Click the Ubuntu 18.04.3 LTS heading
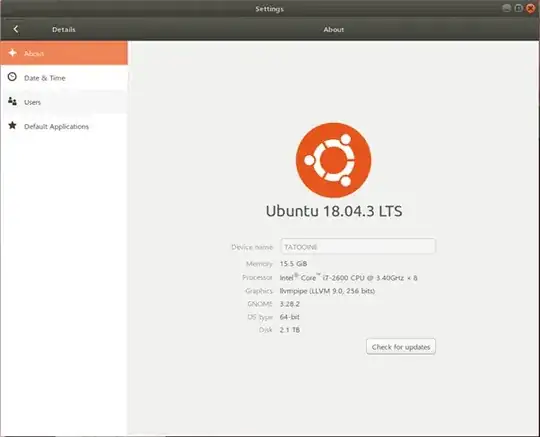This screenshot has width=540, height=437. pos(334,211)
